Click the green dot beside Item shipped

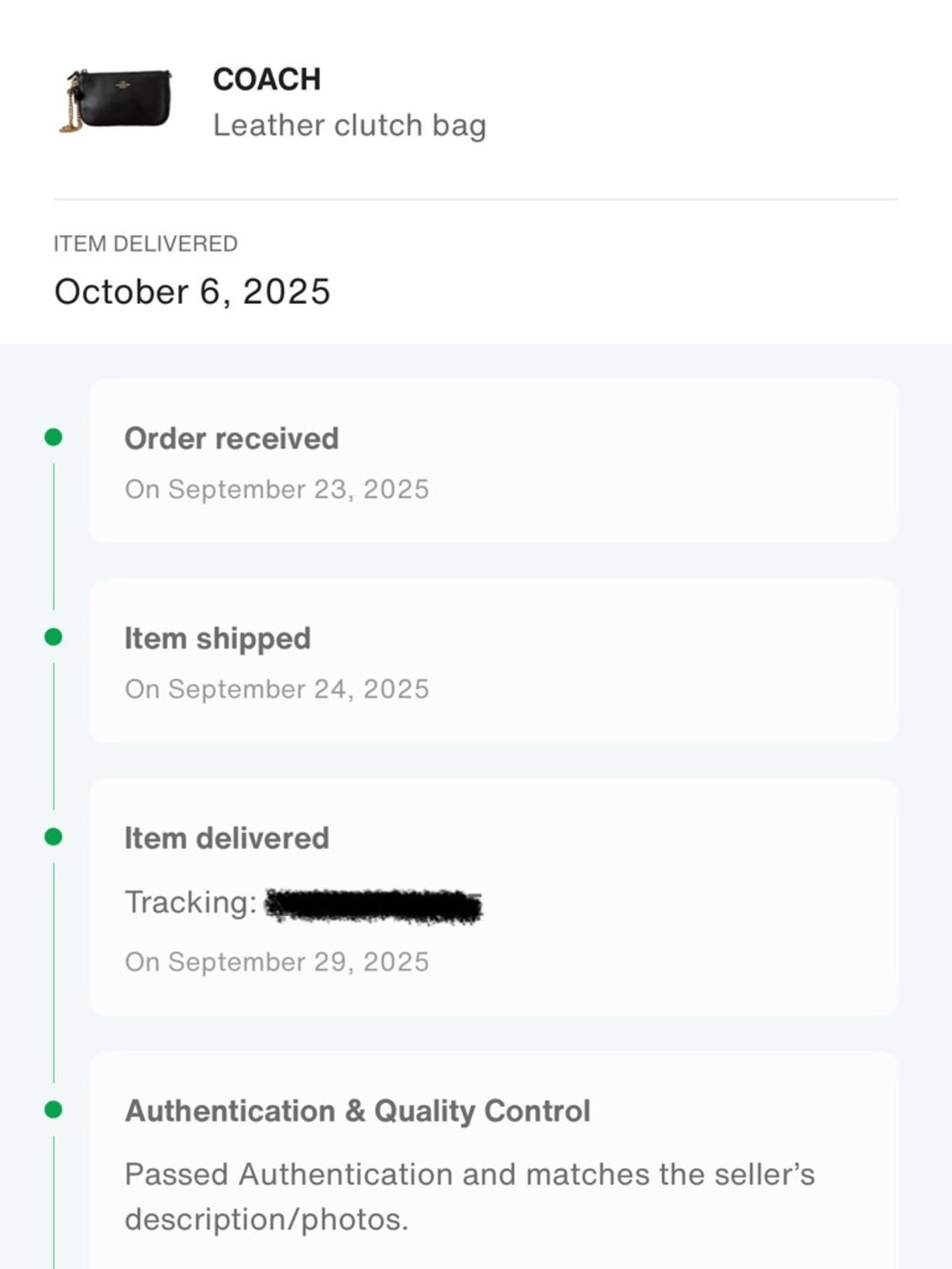point(53,637)
